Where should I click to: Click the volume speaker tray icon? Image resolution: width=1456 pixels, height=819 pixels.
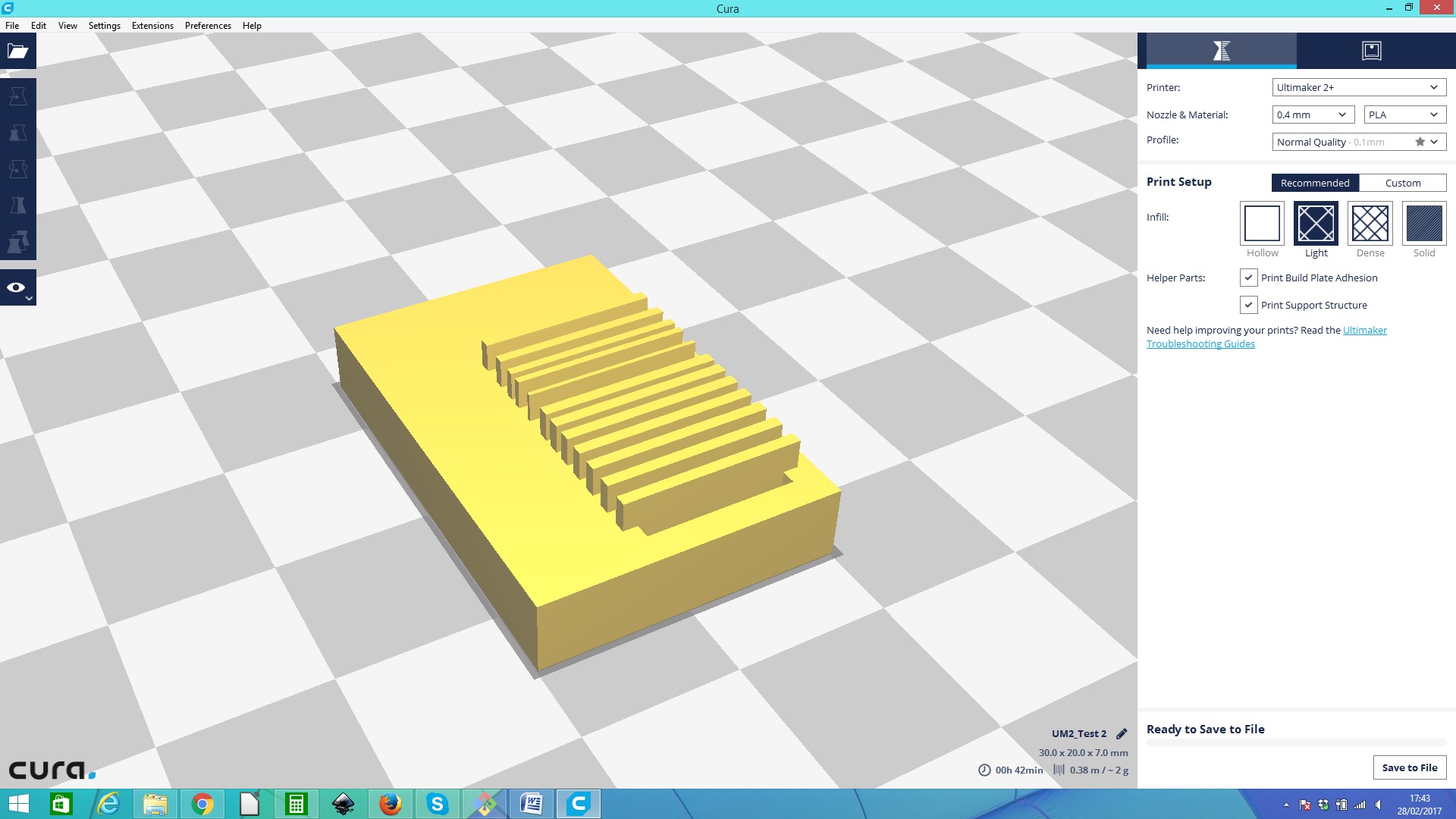1378,805
